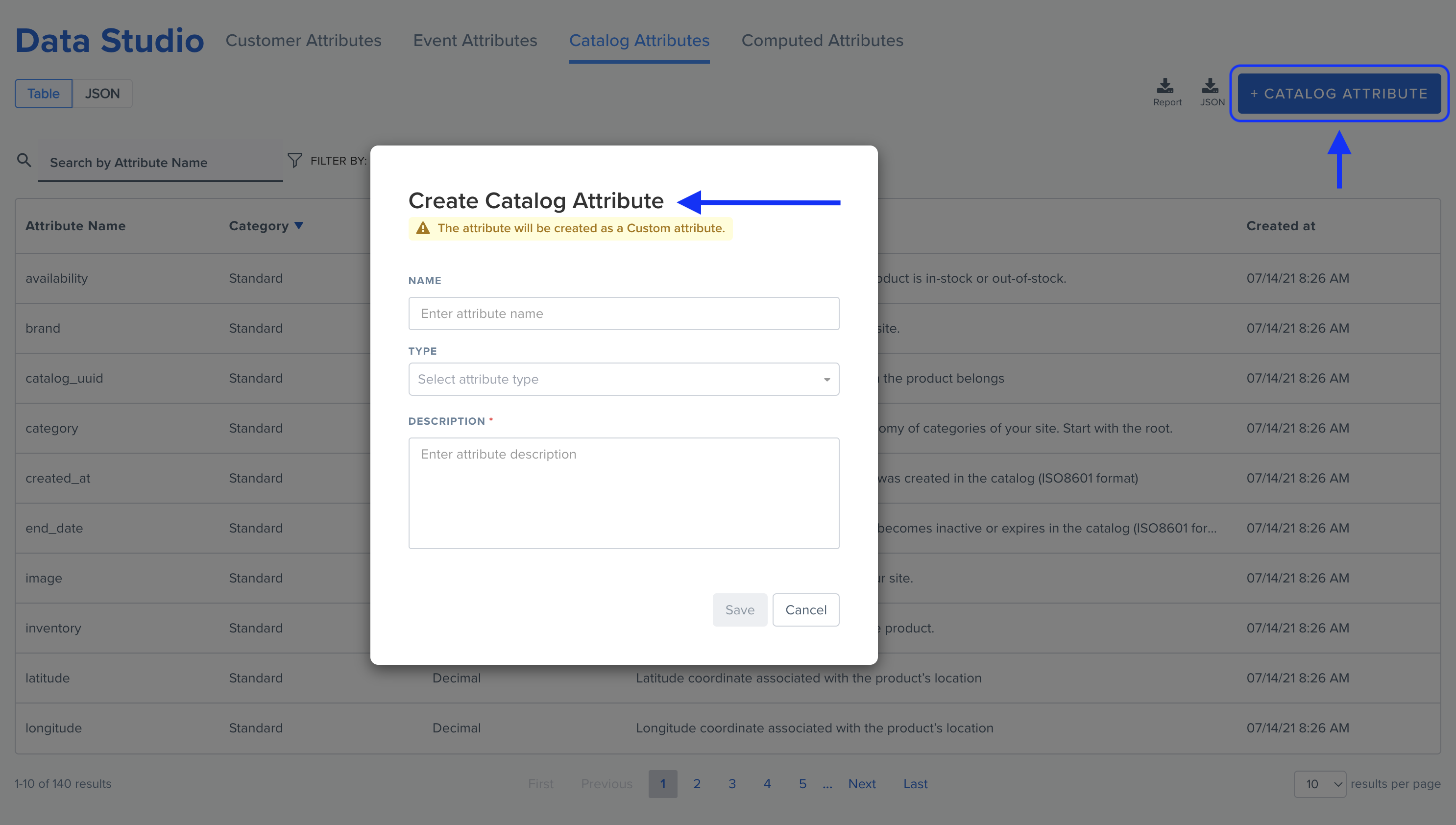Screen dimensions: 1456x825
Task: Select the Catalog Attributes tab
Action: (x=639, y=41)
